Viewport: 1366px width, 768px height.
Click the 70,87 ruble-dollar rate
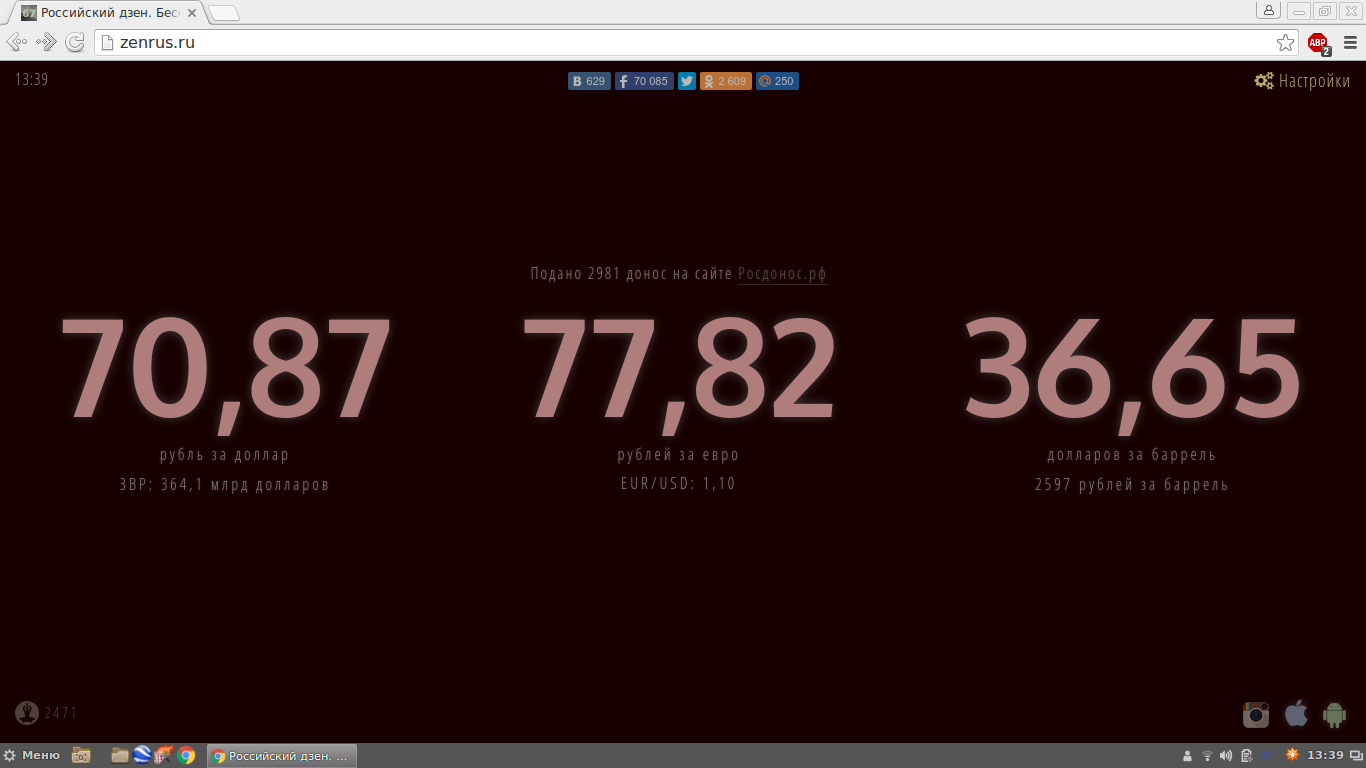point(225,370)
